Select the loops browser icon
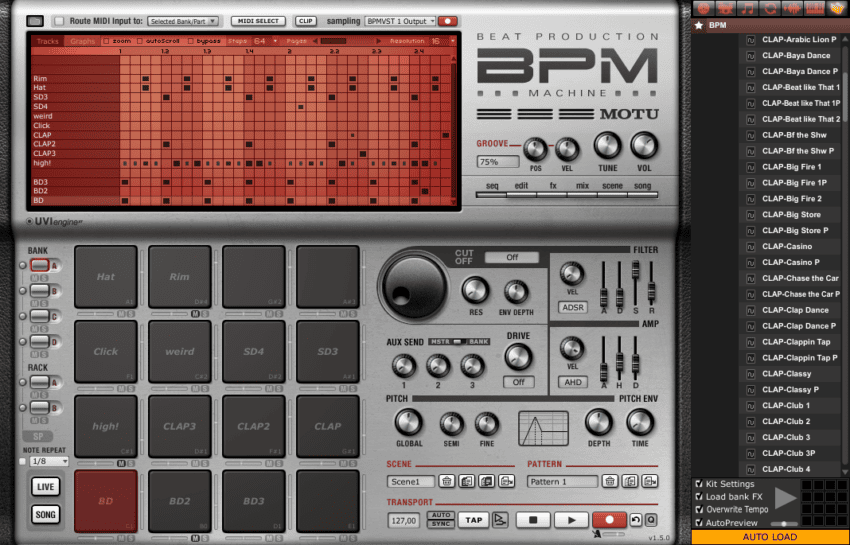 pyautogui.click(x=769, y=8)
